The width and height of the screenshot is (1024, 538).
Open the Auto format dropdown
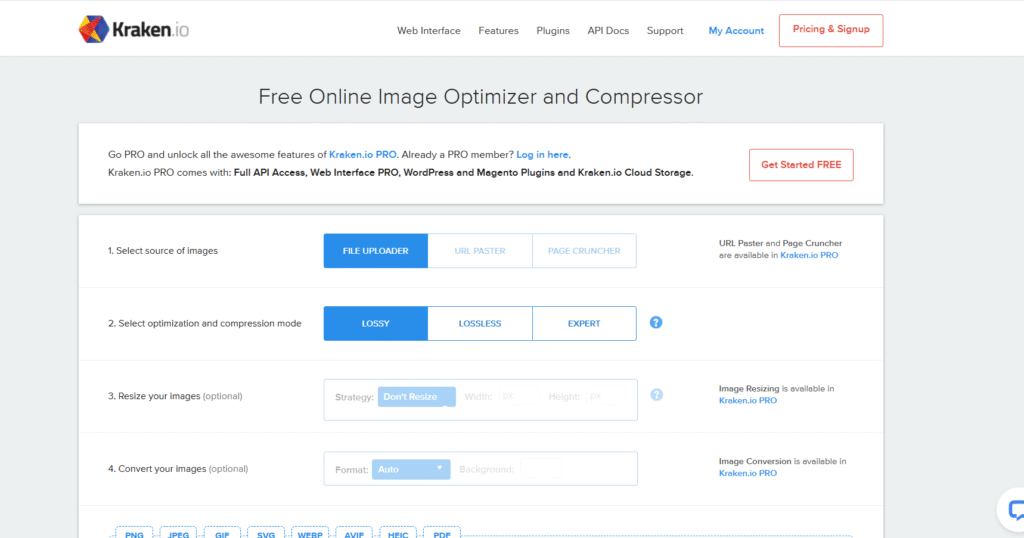click(411, 469)
